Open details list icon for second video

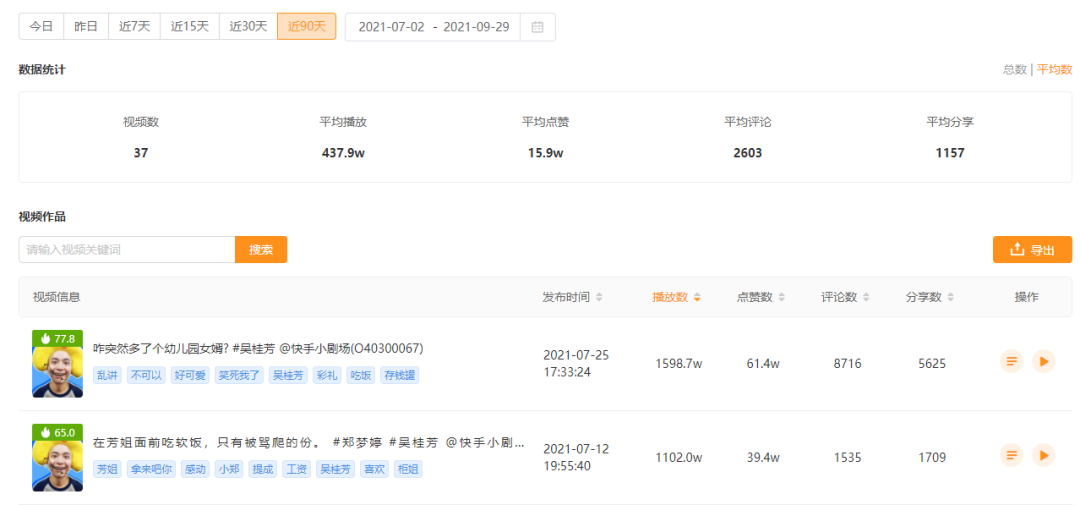tap(1011, 455)
